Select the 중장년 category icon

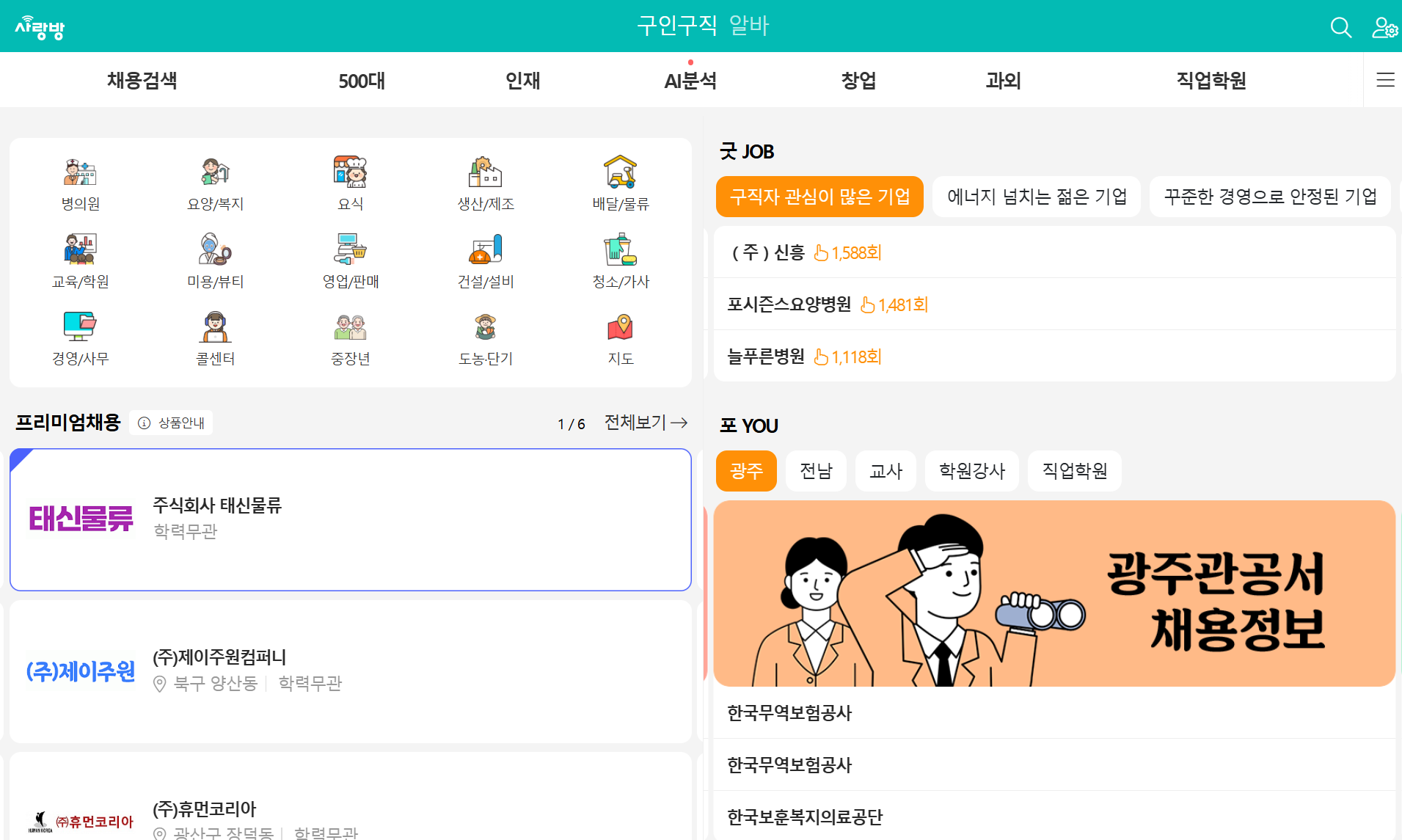(x=350, y=326)
